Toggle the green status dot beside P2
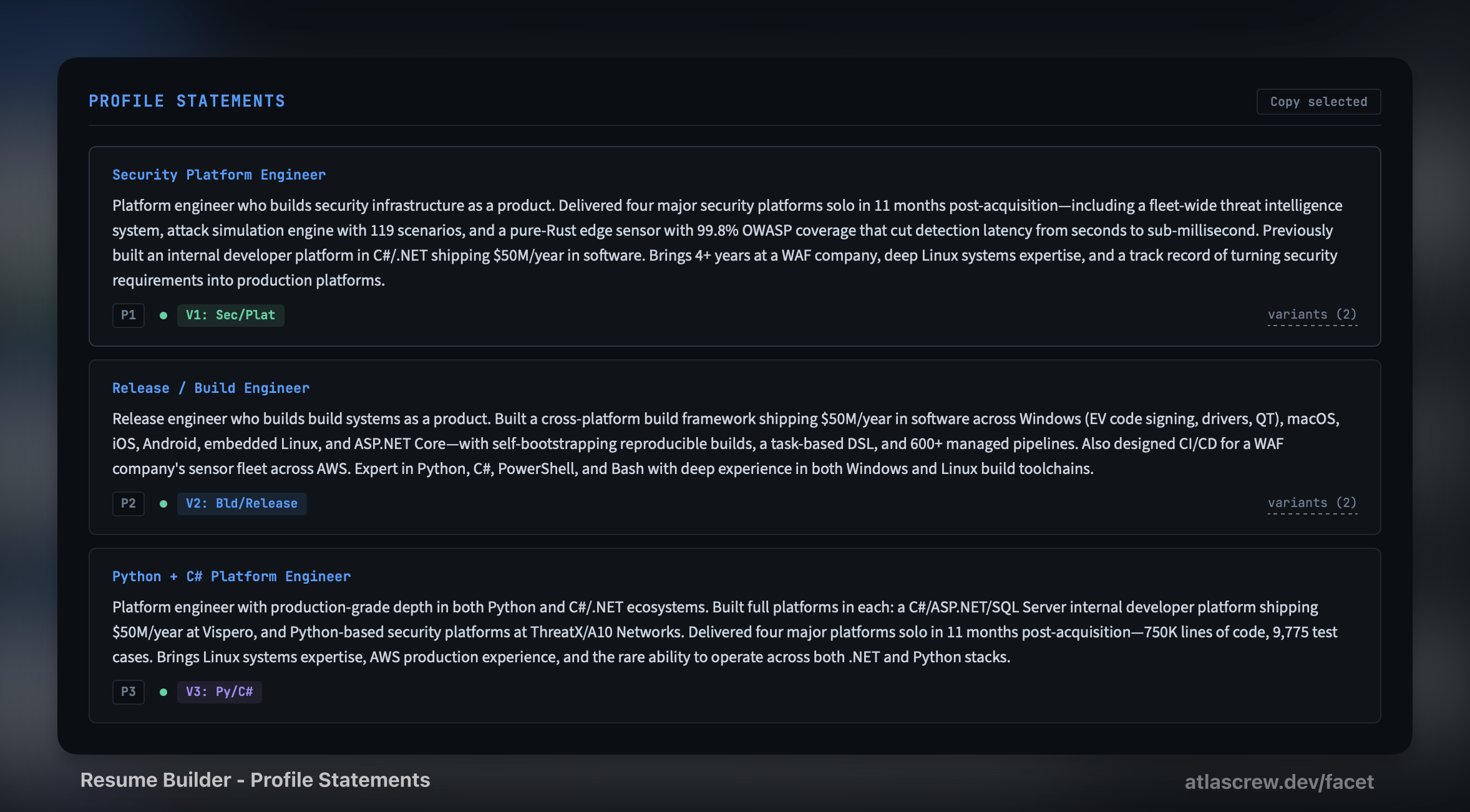The image size is (1470, 812). click(163, 504)
